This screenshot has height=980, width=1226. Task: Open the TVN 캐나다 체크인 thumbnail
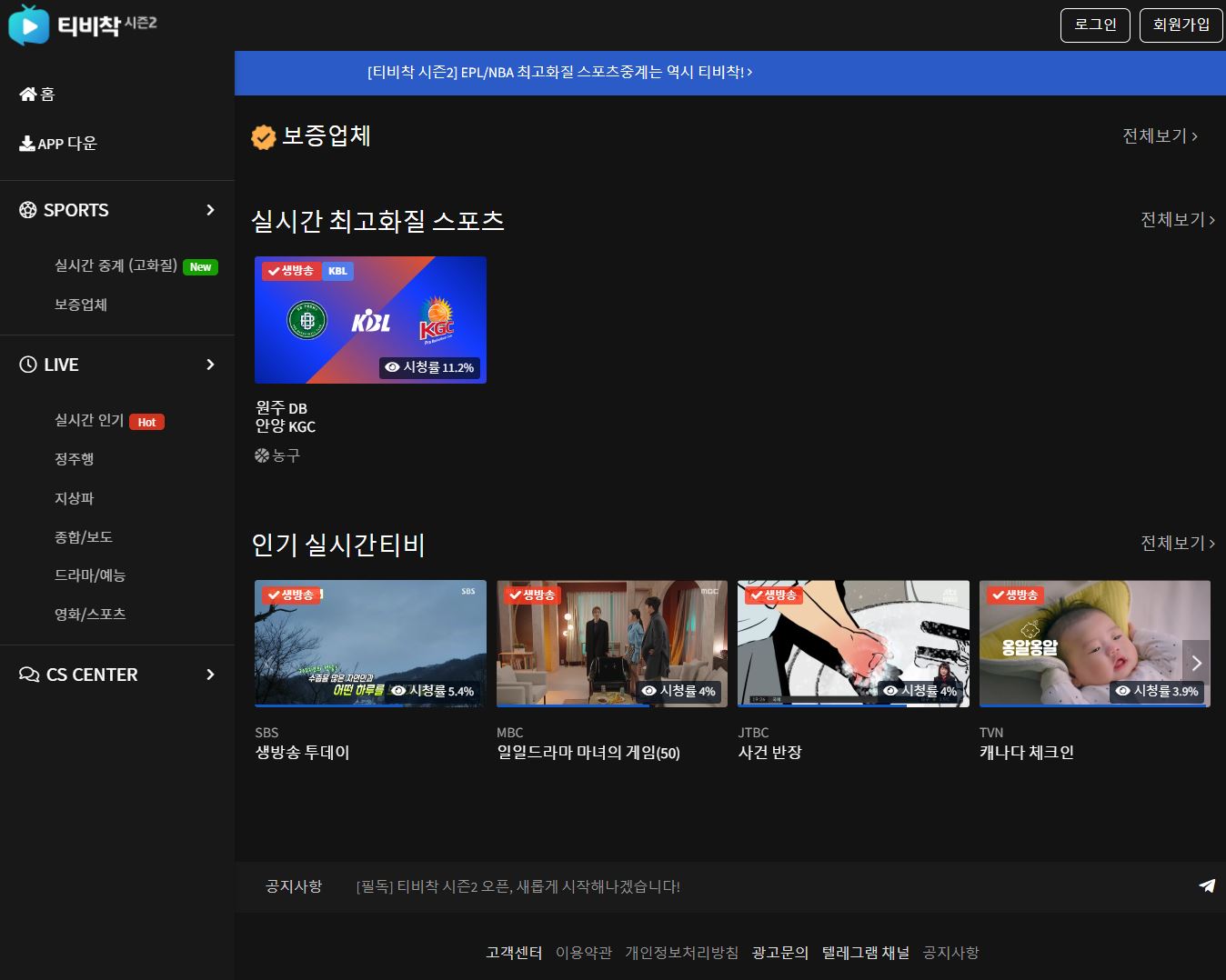point(1095,644)
